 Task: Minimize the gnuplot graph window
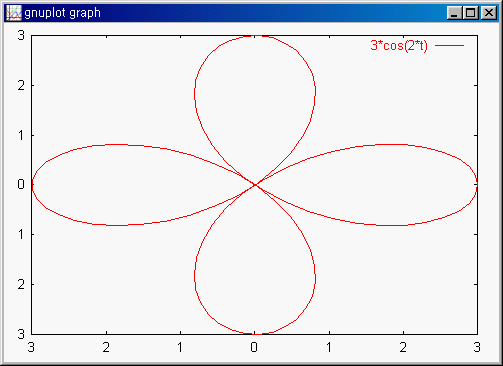(x=454, y=13)
